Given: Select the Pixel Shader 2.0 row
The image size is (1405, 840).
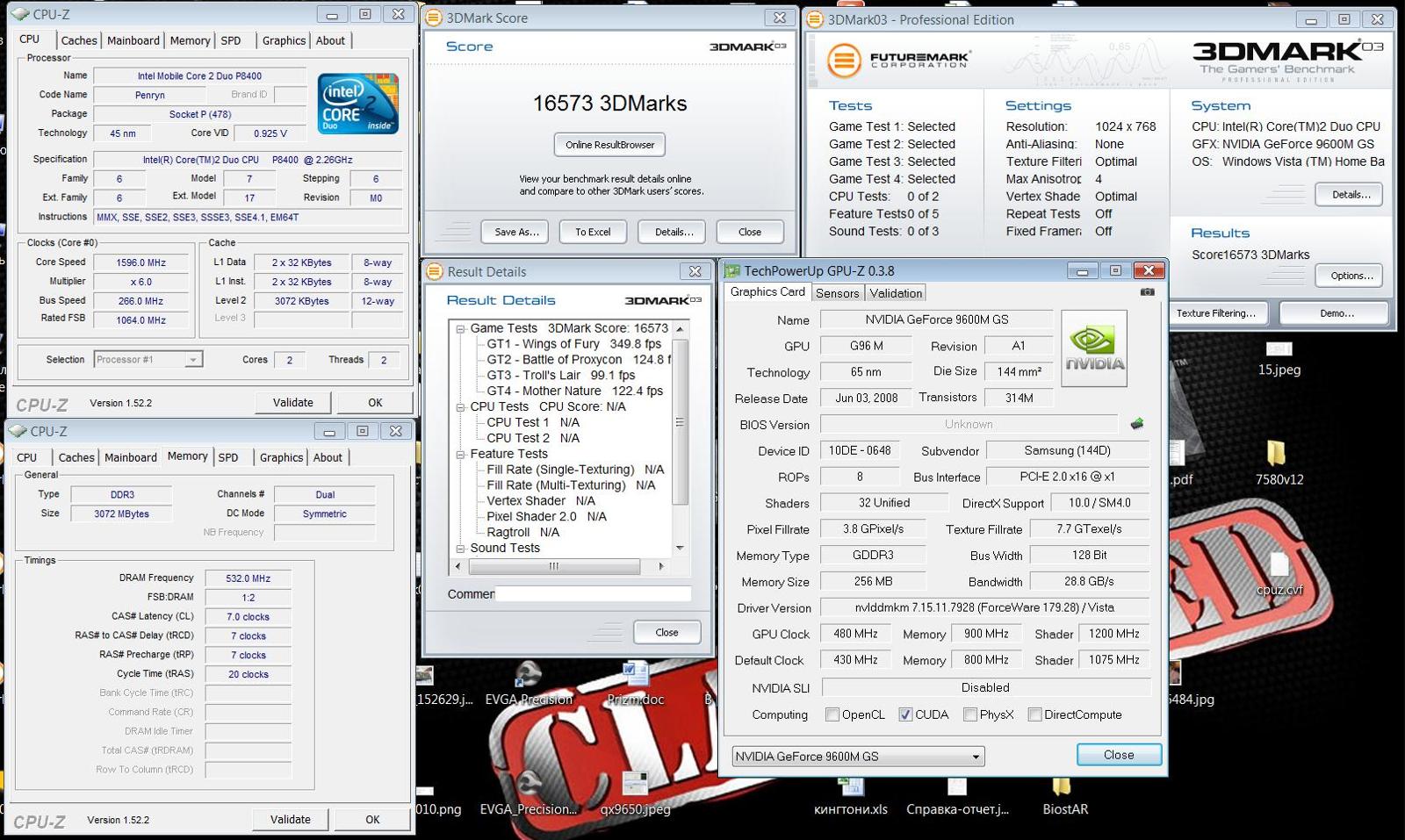Looking at the screenshot, I should (x=547, y=517).
